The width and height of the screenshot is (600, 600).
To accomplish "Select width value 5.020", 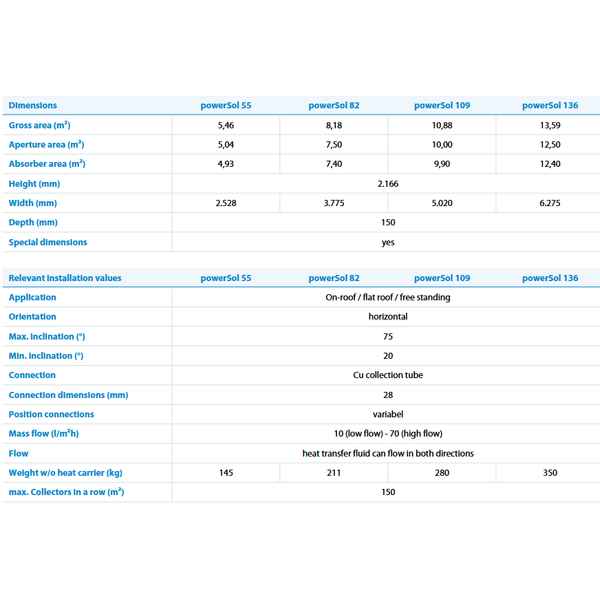I will [442, 203].
